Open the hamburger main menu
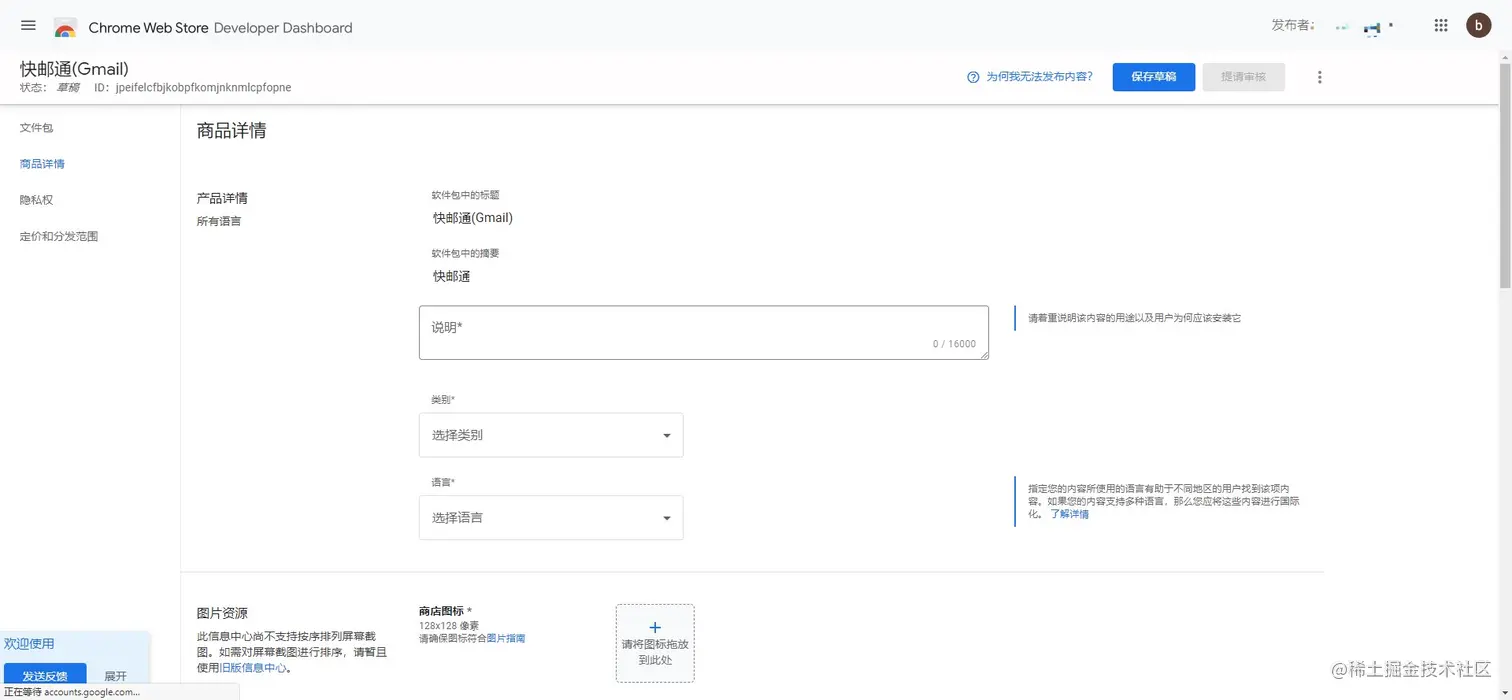 tap(28, 26)
